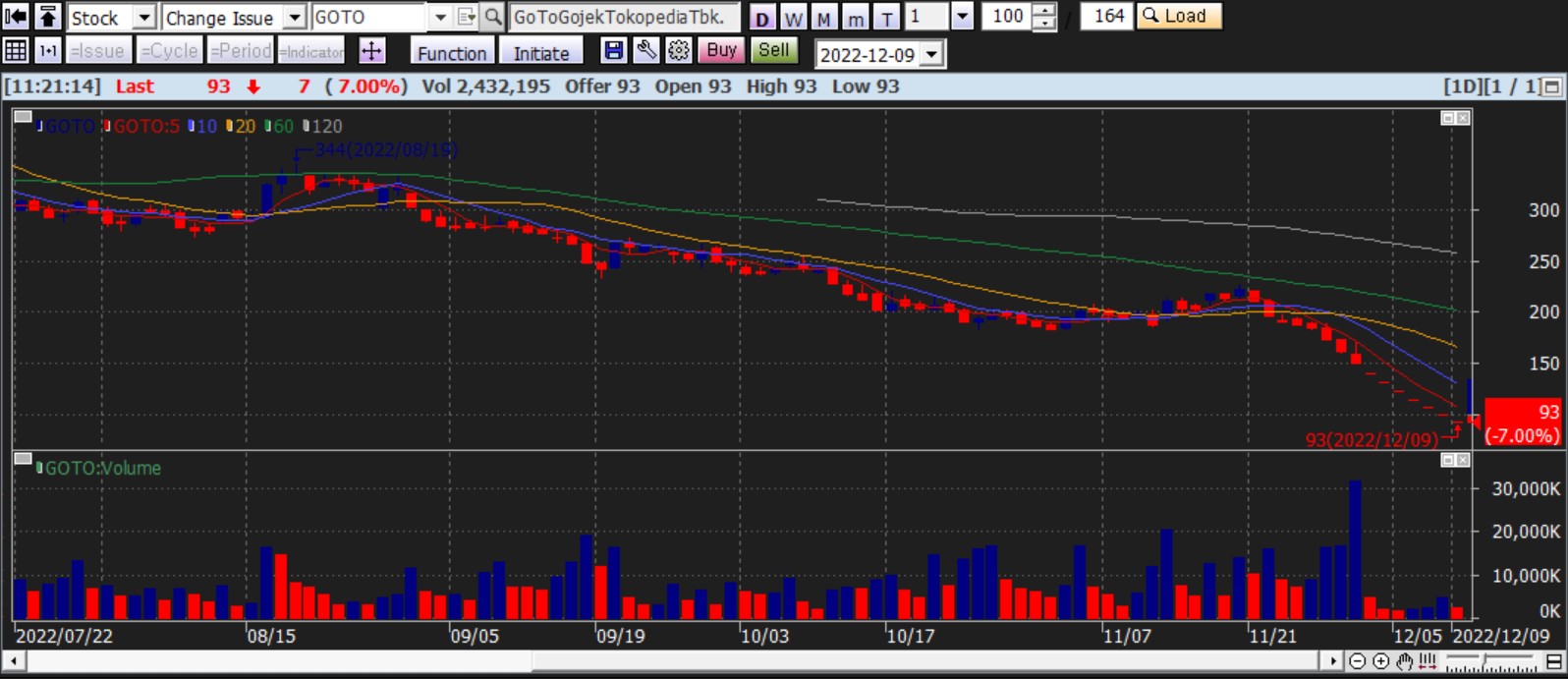Select the Tick (T) period button
The image size is (1568, 679).
pyautogui.click(x=887, y=19)
